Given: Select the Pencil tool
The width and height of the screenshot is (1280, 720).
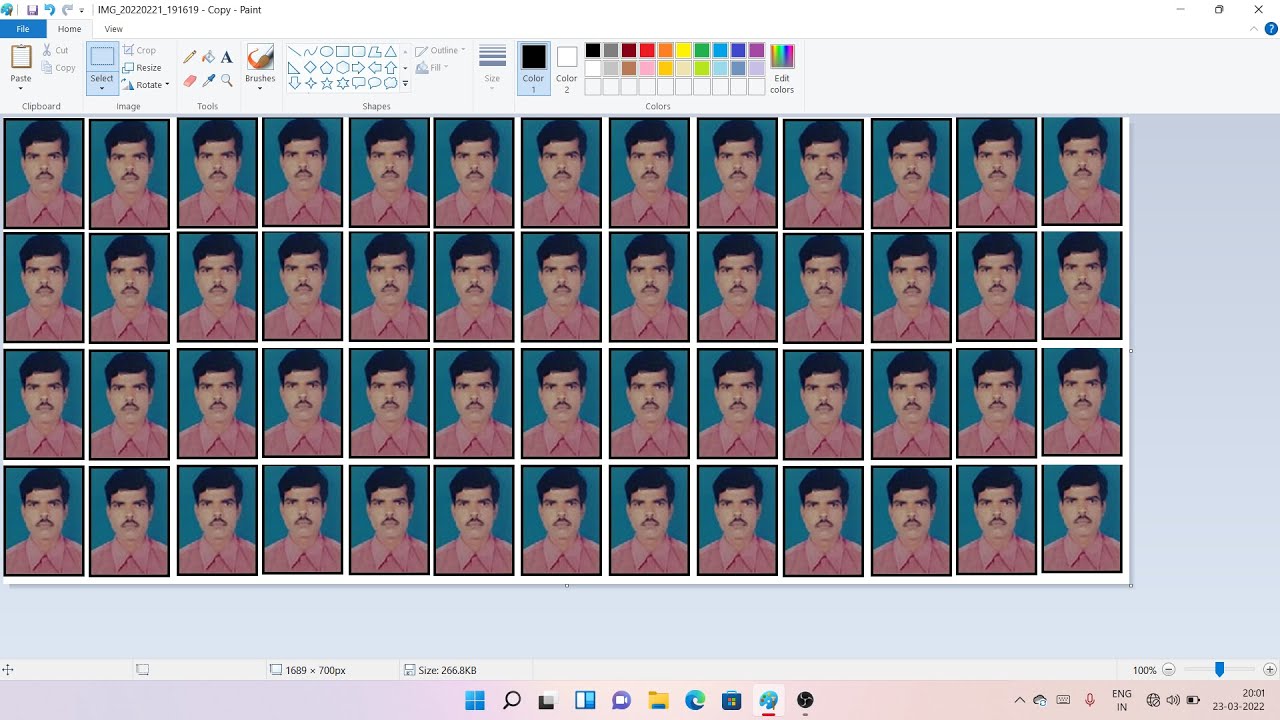Looking at the screenshot, I should (x=189, y=57).
